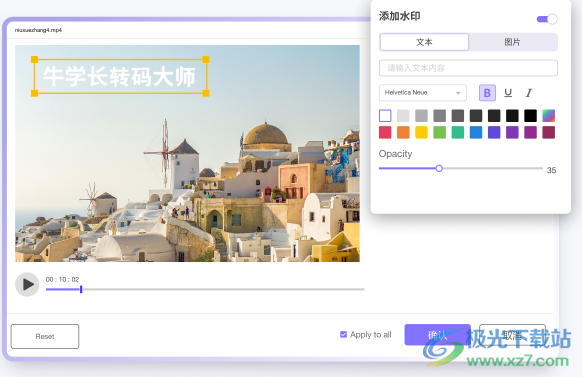Confirm with the 确认 button

coord(437,335)
